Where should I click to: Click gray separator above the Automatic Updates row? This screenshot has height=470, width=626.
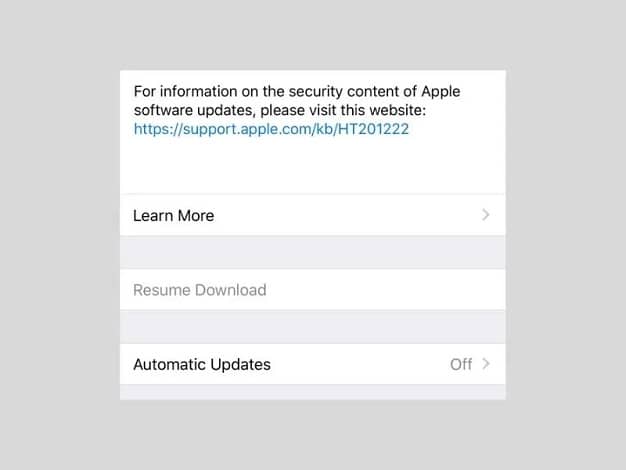point(313,327)
